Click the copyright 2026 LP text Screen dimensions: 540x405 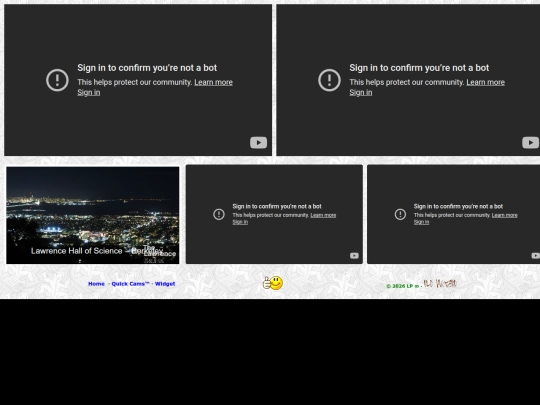pos(403,286)
